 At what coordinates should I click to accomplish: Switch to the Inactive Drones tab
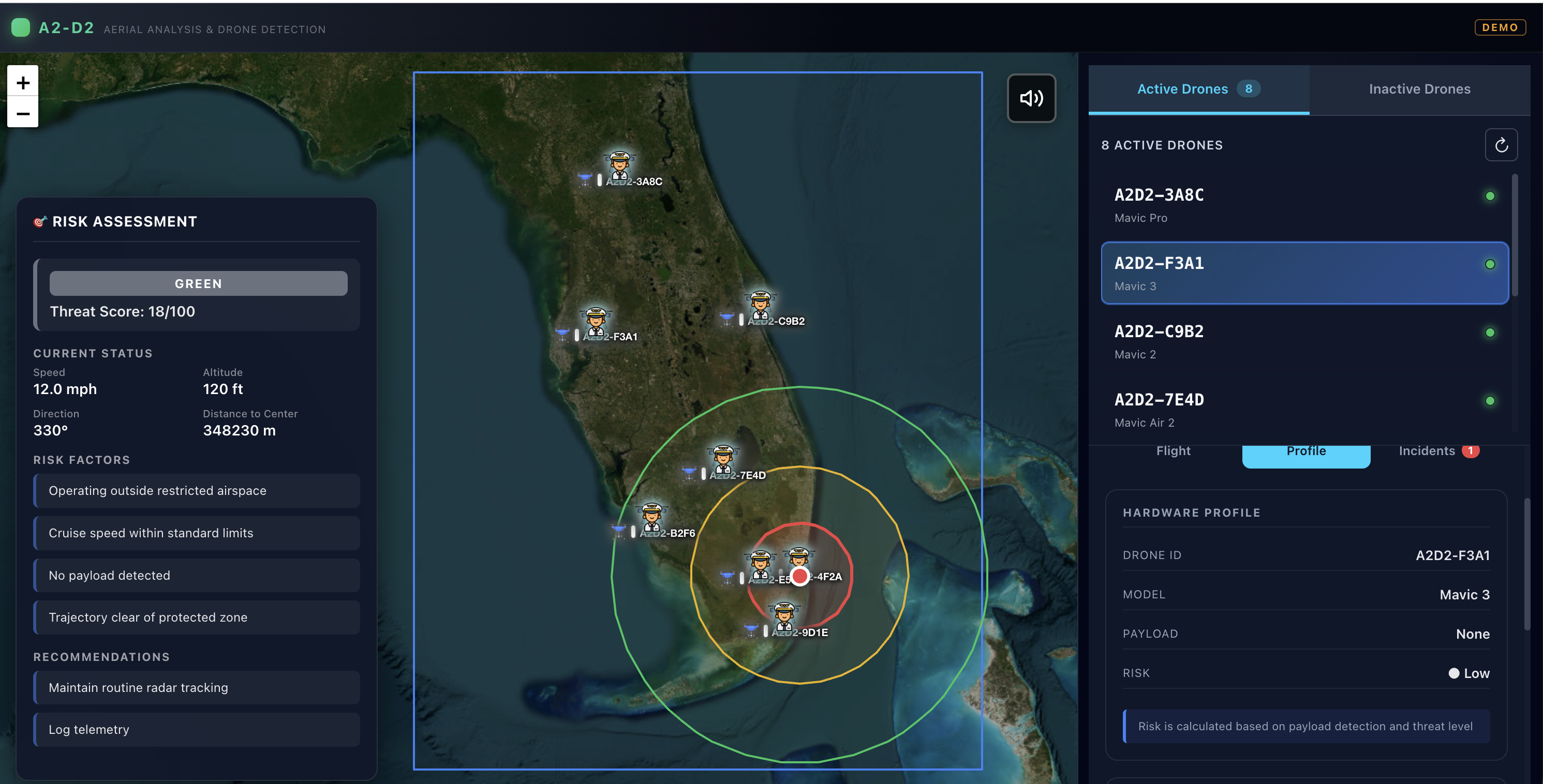tap(1419, 89)
